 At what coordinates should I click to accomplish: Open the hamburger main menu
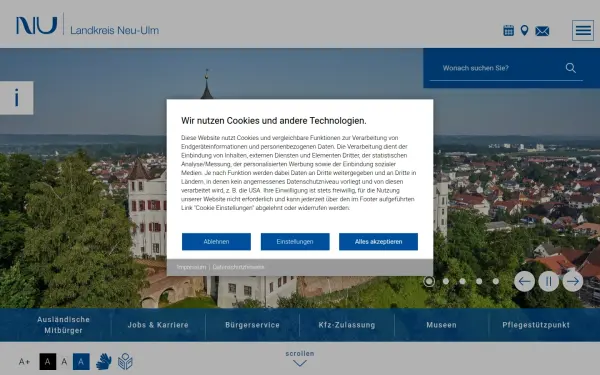click(583, 30)
